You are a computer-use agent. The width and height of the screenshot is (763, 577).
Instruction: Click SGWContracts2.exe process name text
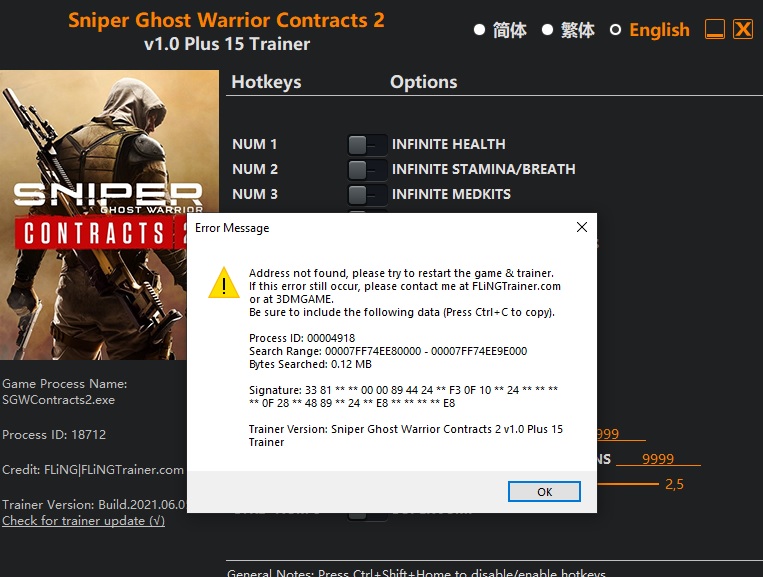coord(58,400)
